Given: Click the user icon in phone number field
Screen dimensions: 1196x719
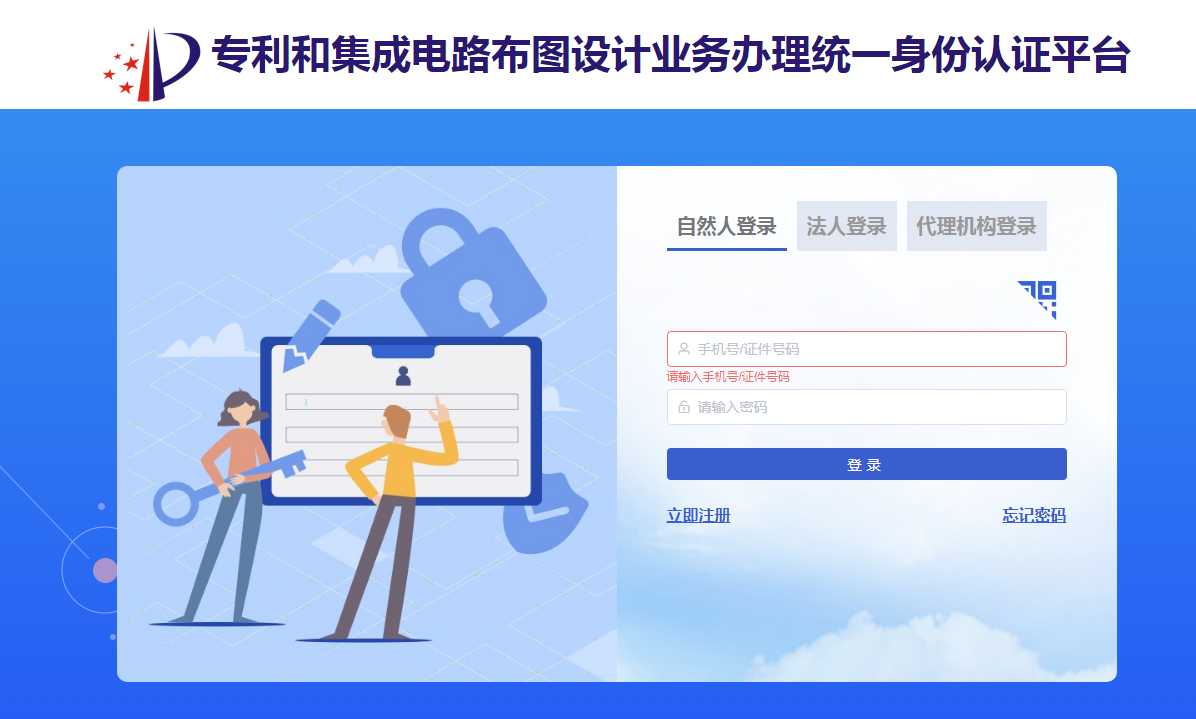Looking at the screenshot, I should tap(684, 349).
